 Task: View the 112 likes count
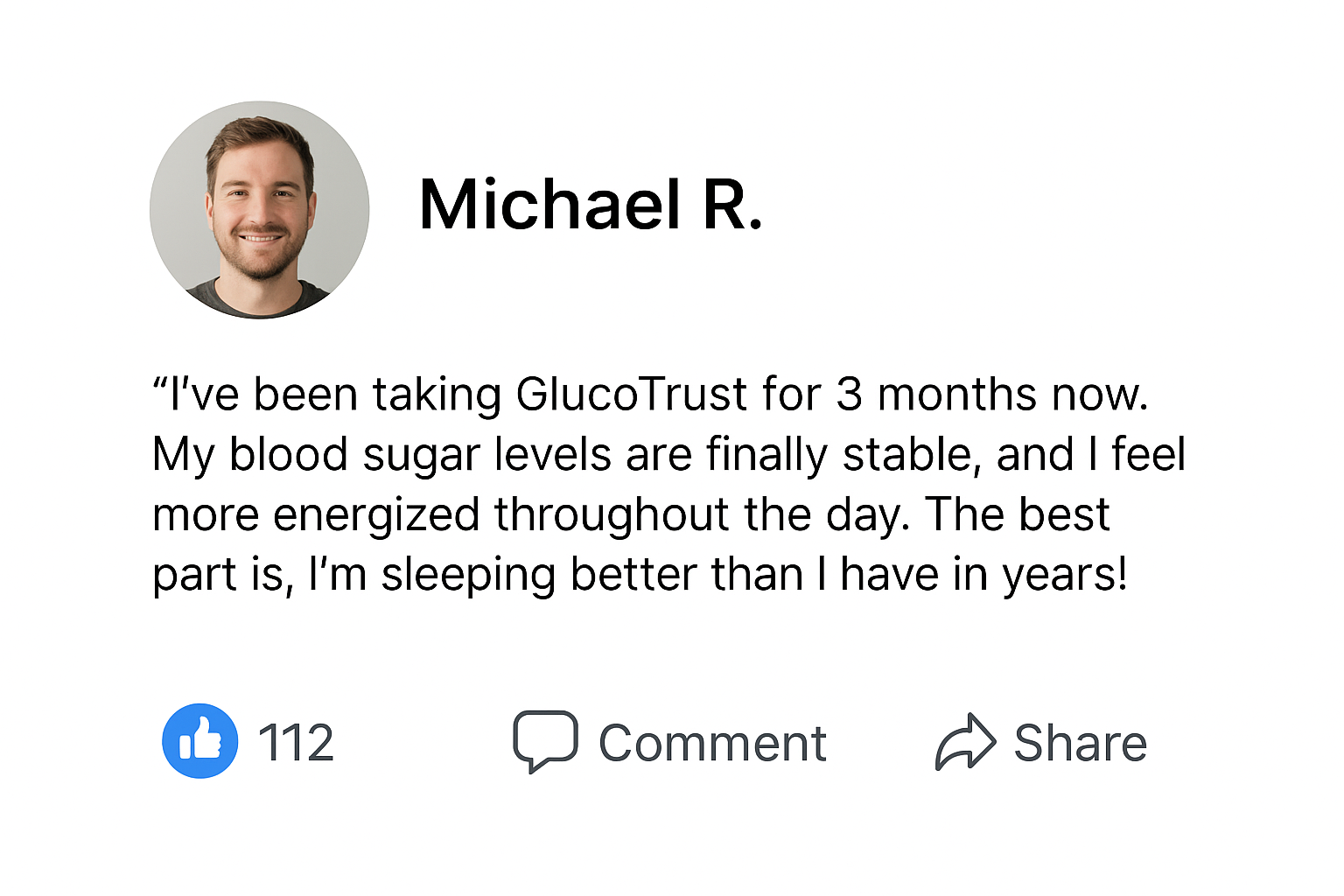click(296, 743)
